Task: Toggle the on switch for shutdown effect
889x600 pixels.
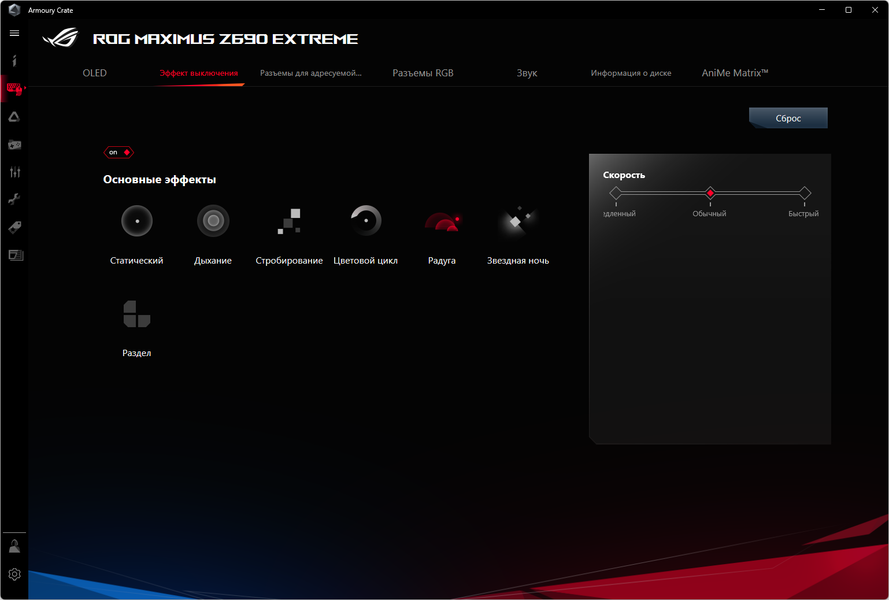Action: pos(118,152)
